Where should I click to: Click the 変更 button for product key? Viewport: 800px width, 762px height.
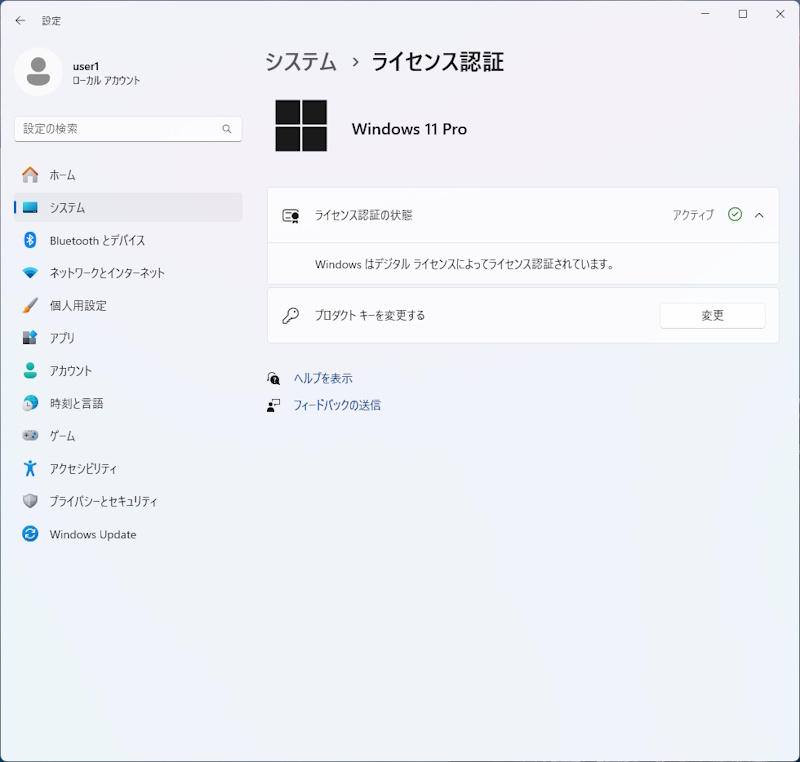(x=712, y=315)
